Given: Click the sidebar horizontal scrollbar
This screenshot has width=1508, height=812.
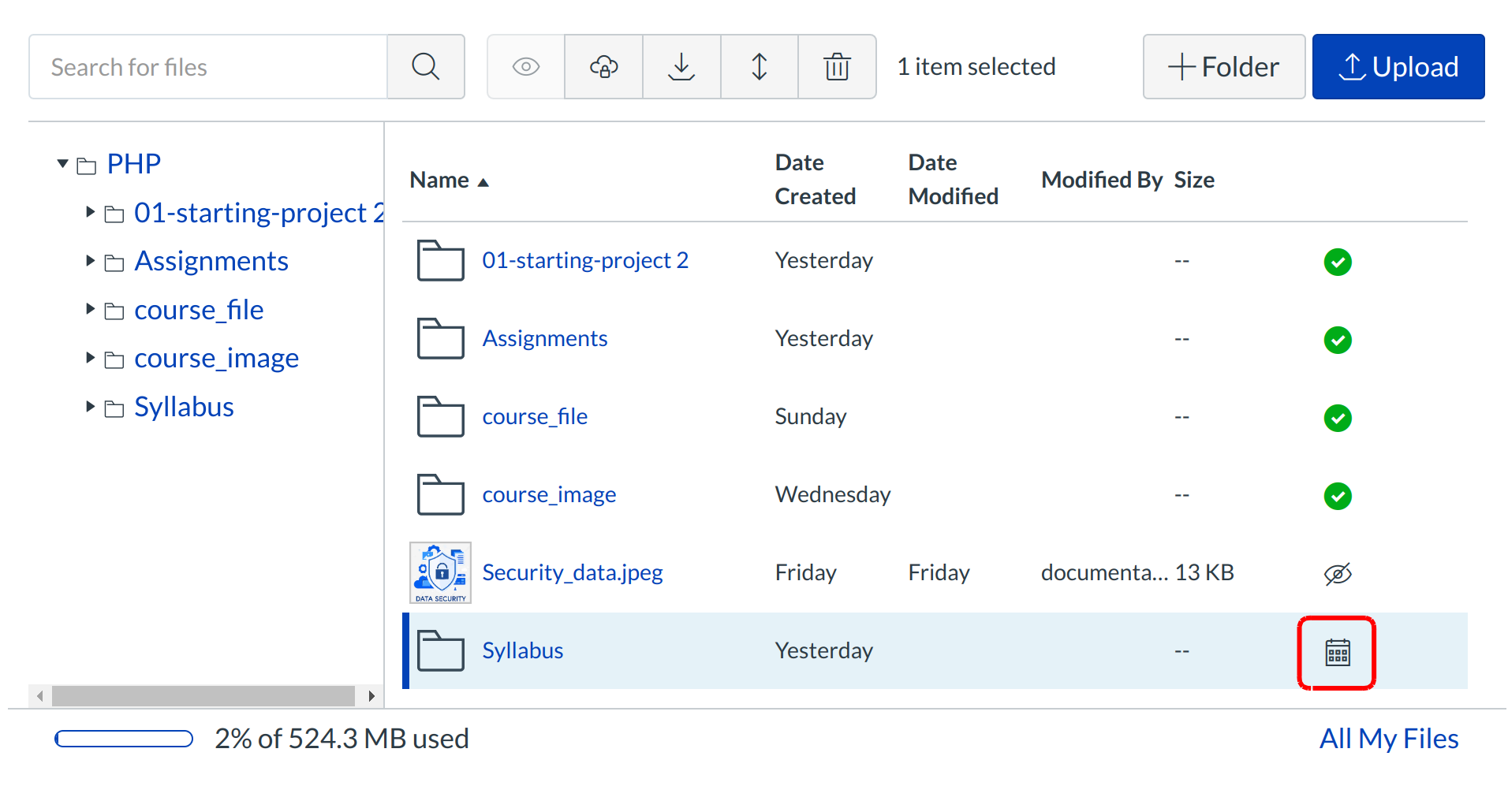Looking at the screenshot, I should [x=203, y=696].
